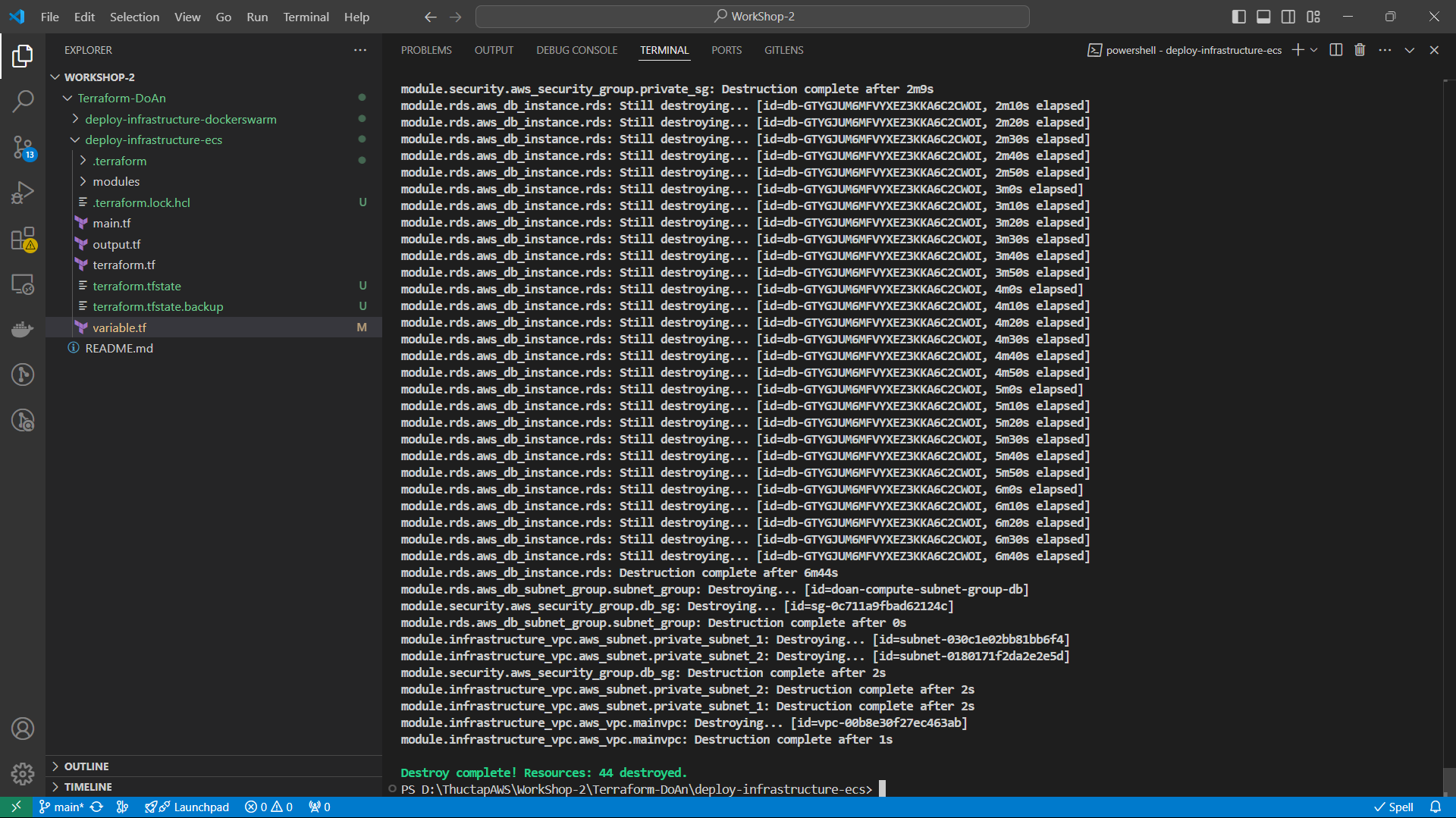Click the WorkShop-2 command center search box
This screenshot has height=818, width=1456.
tap(752, 17)
